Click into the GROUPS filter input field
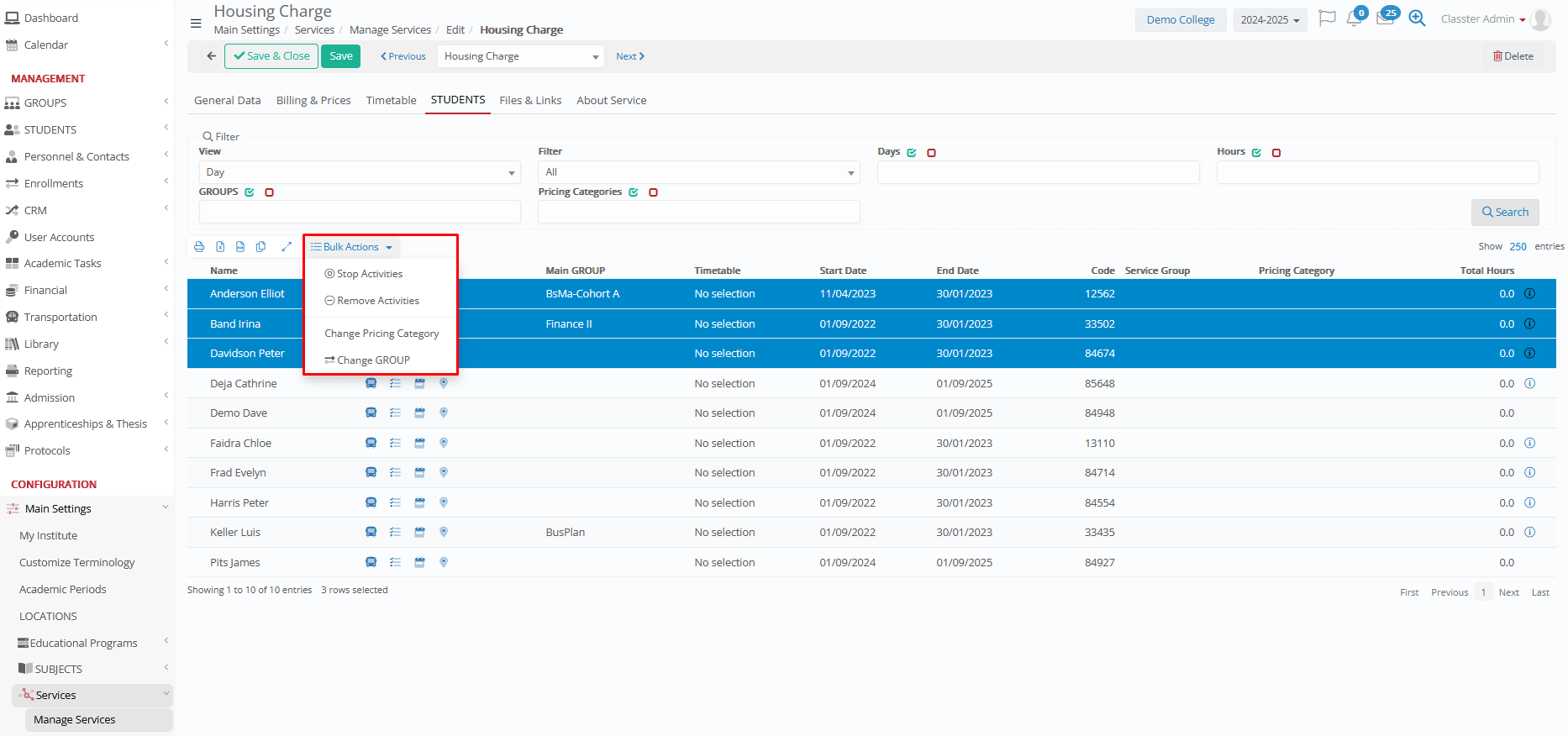The height and width of the screenshot is (736, 1568). pos(360,212)
